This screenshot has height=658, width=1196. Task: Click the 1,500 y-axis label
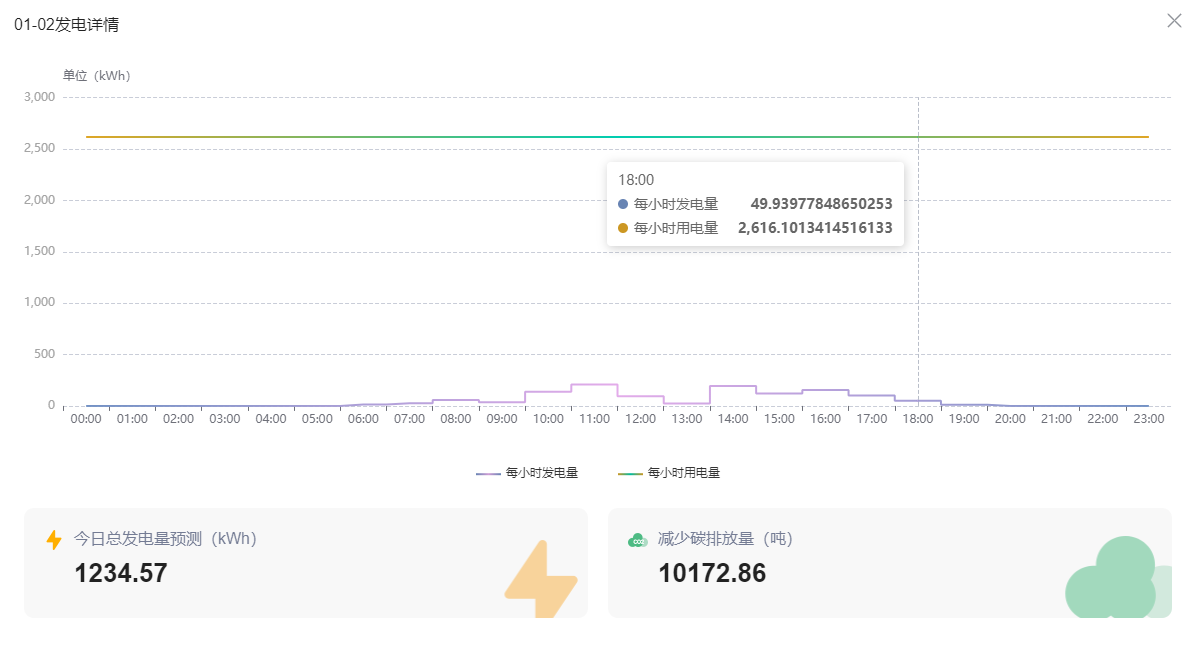pos(40,251)
